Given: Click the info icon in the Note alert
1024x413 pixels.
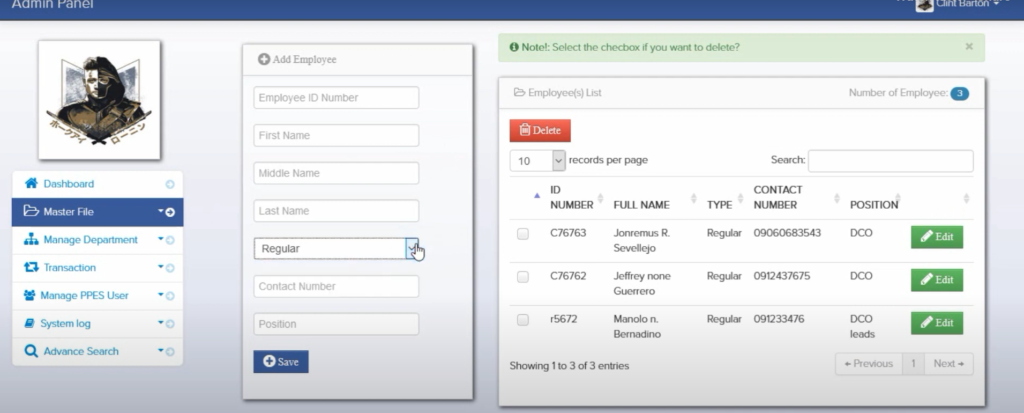Looking at the screenshot, I should (x=514, y=48).
